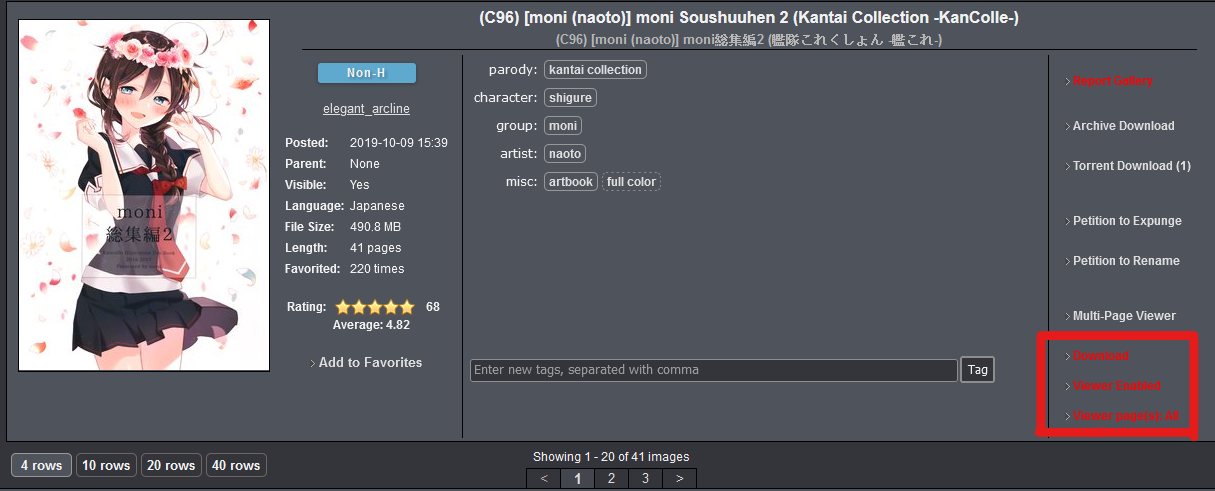Click the rating count 68
The image size is (1215, 491).
[433, 307]
